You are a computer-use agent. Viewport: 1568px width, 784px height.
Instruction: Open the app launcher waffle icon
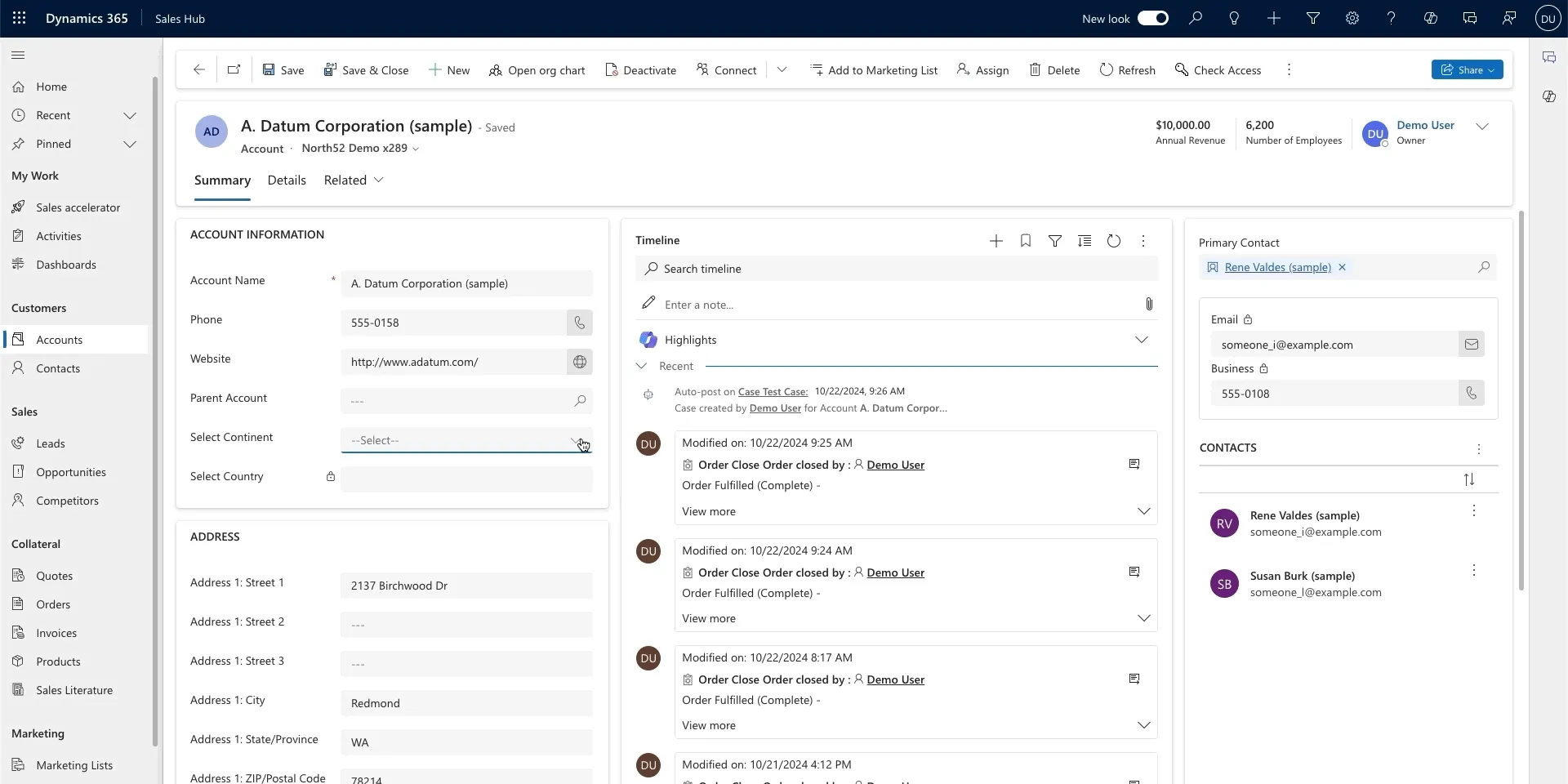click(x=19, y=18)
